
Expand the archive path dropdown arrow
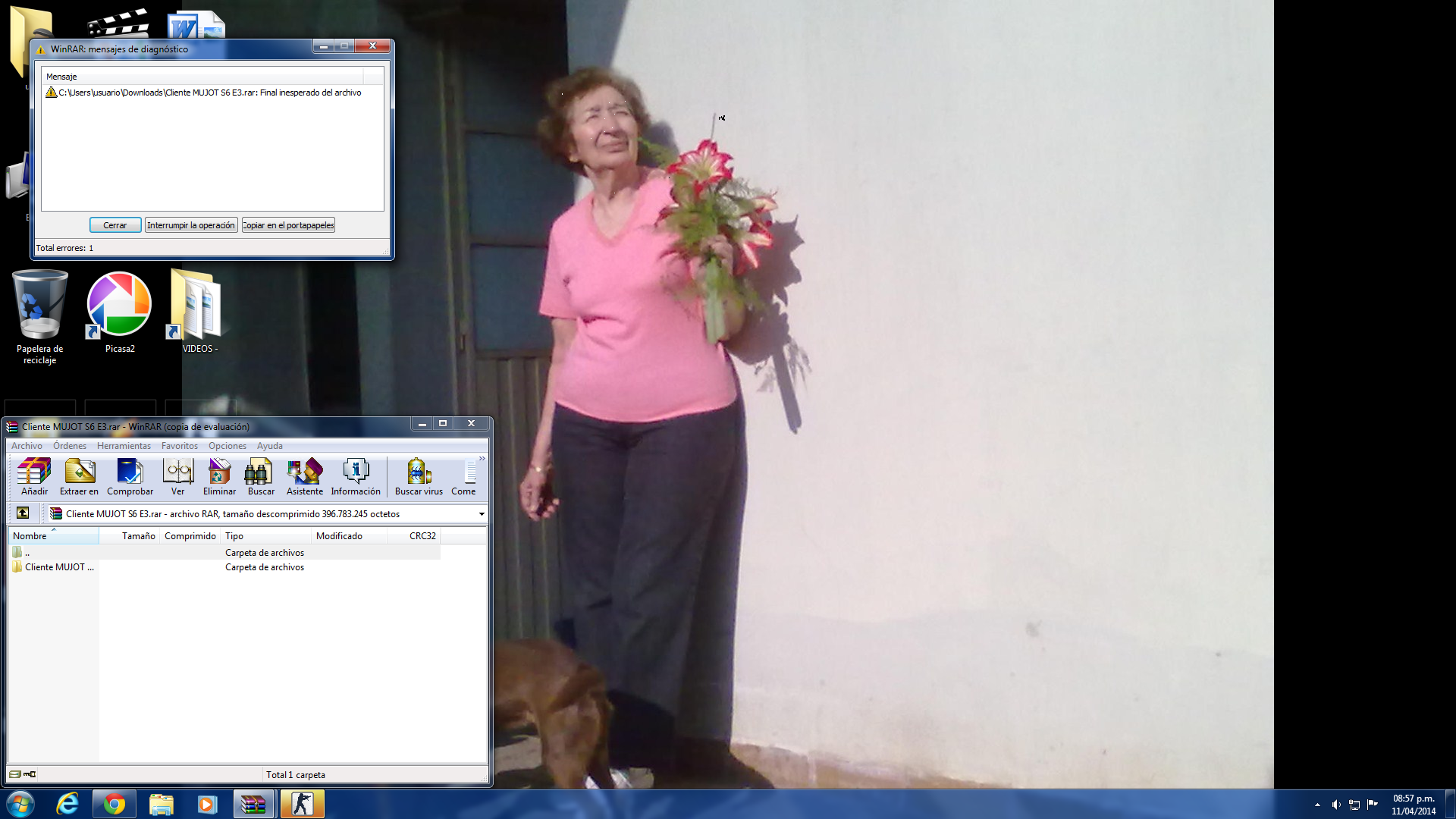pyautogui.click(x=481, y=514)
